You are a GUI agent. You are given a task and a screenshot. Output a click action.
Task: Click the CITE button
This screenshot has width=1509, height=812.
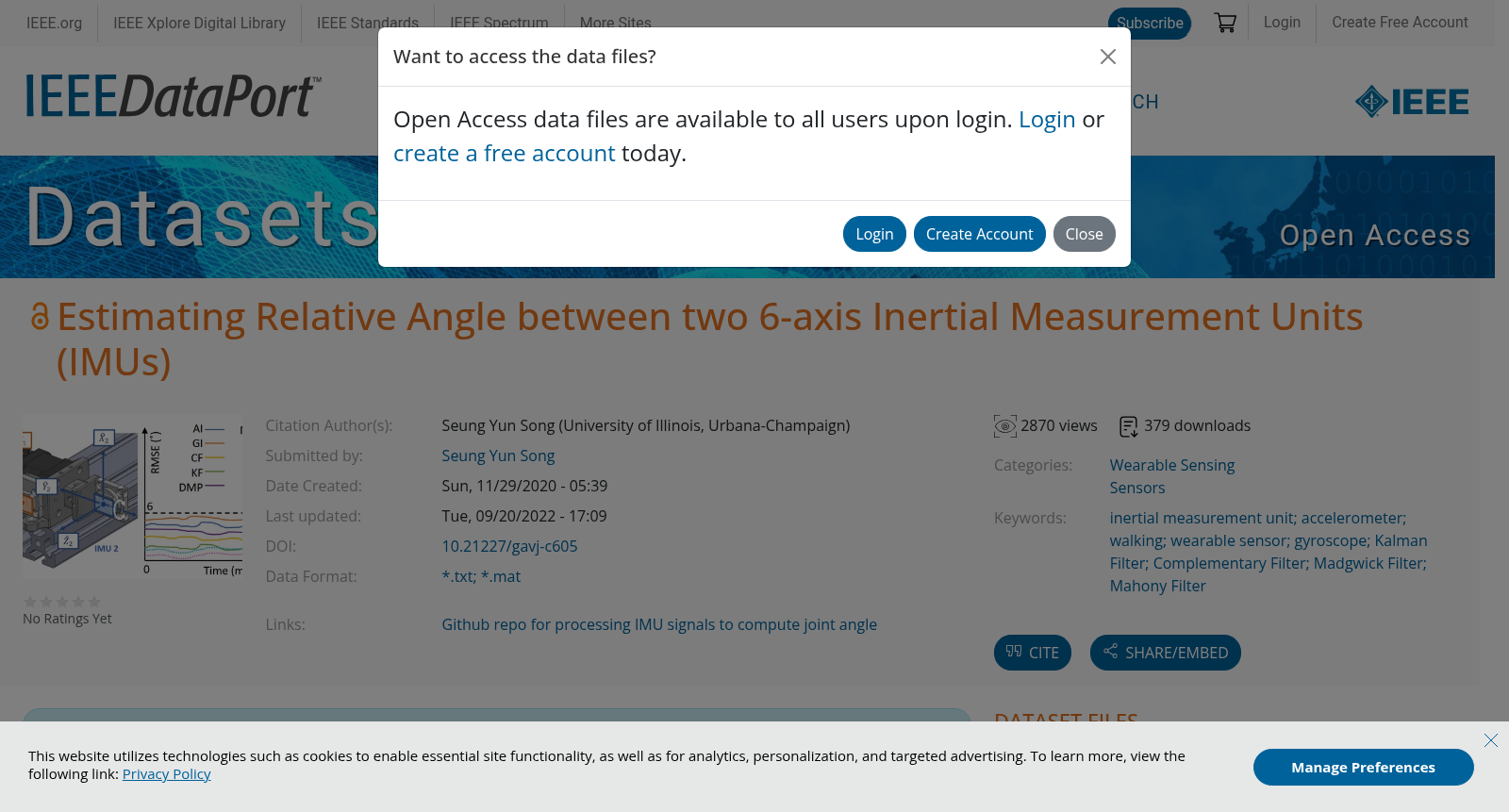1033,653
